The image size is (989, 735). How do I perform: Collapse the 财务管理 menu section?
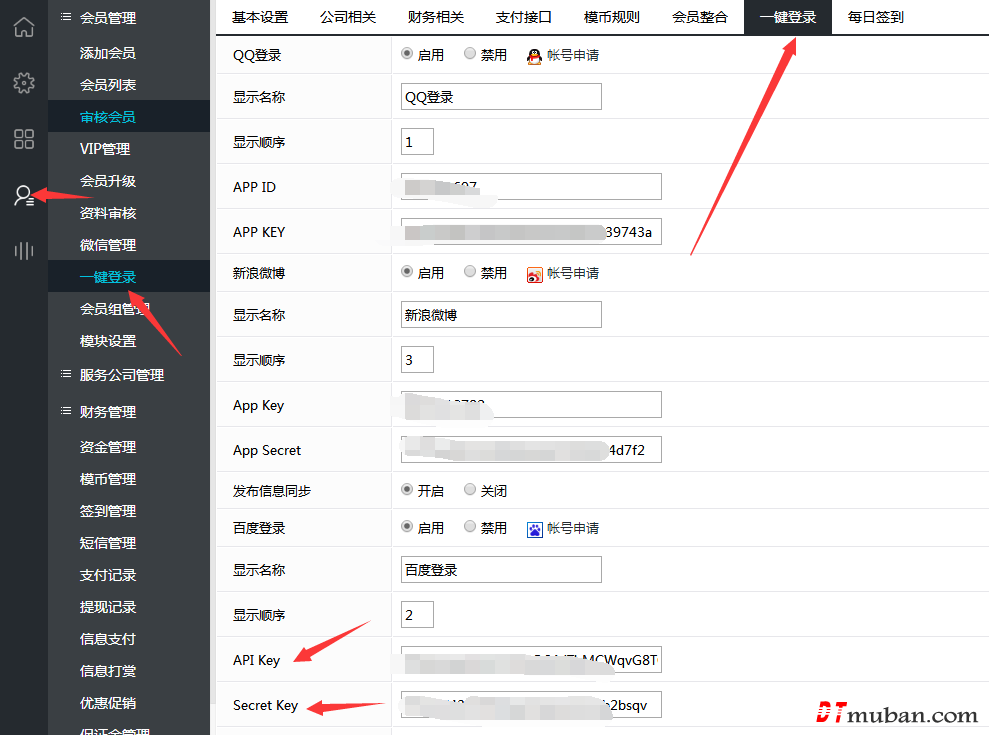108,412
